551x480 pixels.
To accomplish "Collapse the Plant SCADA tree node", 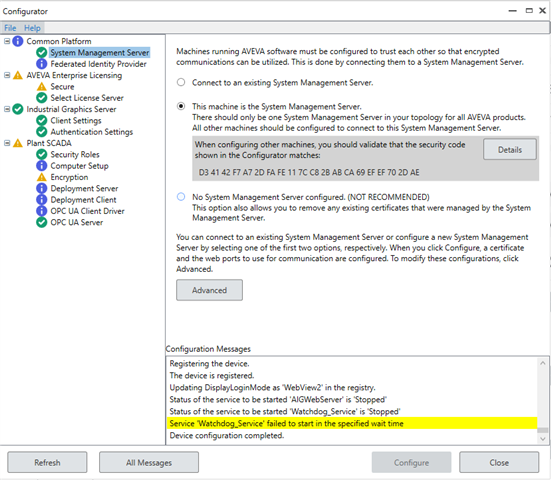I will pos(7,143).
